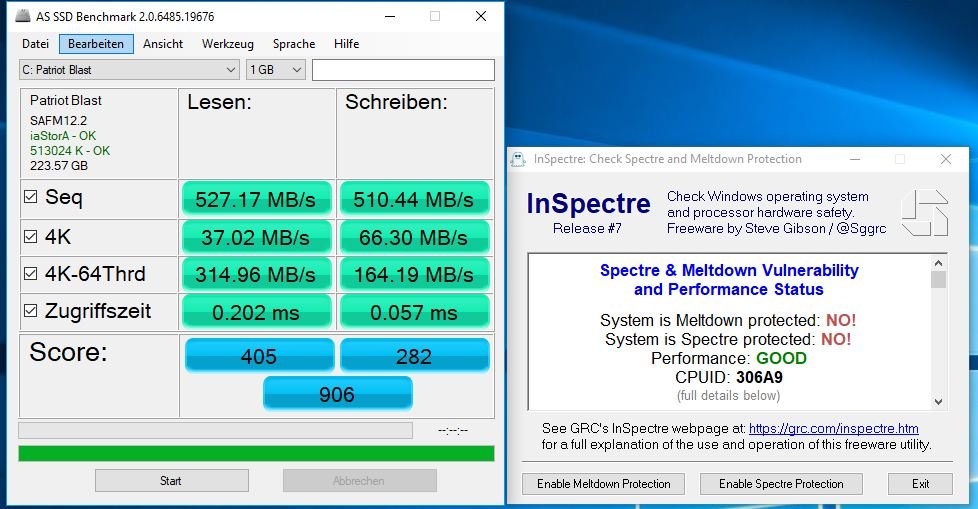Click the total score 906
This screenshot has width=978, height=509.
pos(337,394)
